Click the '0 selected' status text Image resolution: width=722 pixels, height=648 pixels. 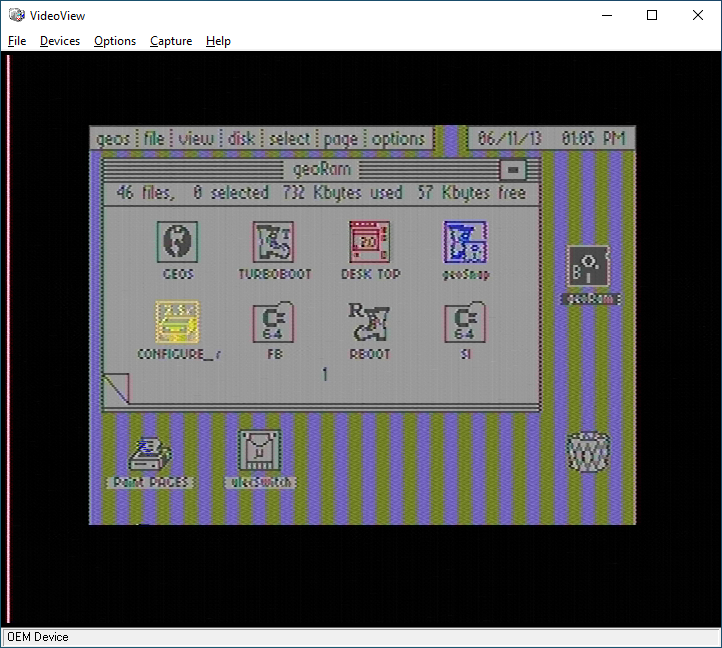pyautogui.click(x=231, y=192)
